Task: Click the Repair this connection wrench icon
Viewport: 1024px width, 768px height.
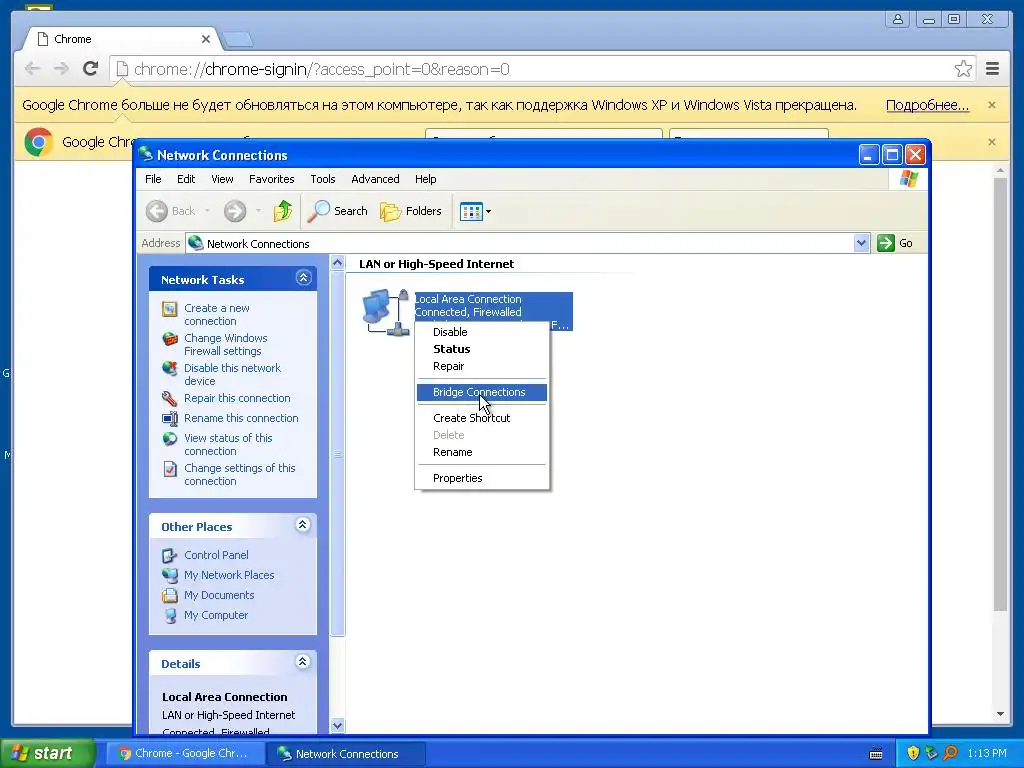Action: coord(170,398)
